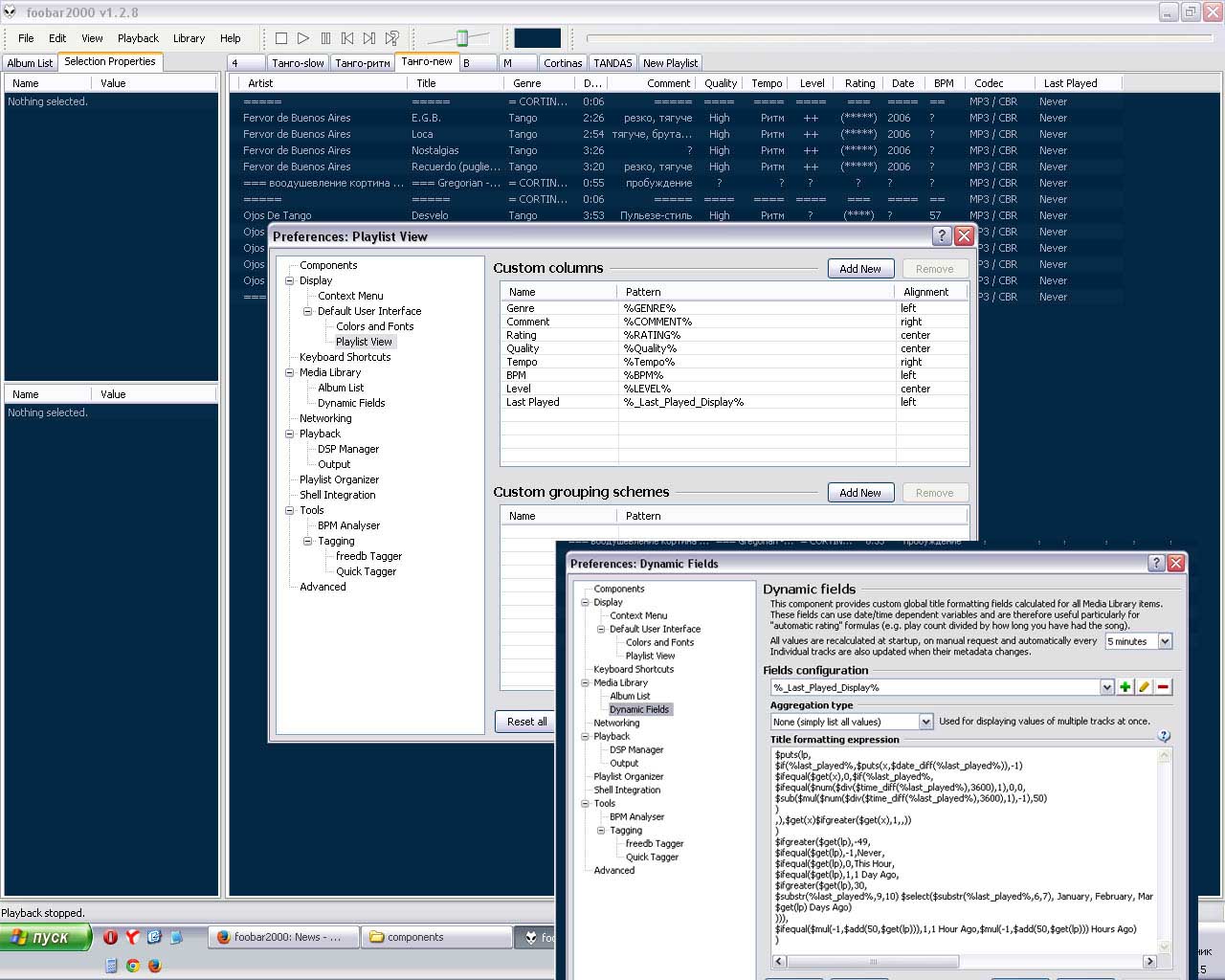Collapse the Playback node in Playlist View preferences
Image resolution: width=1225 pixels, height=980 pixels.
point(290,434)
